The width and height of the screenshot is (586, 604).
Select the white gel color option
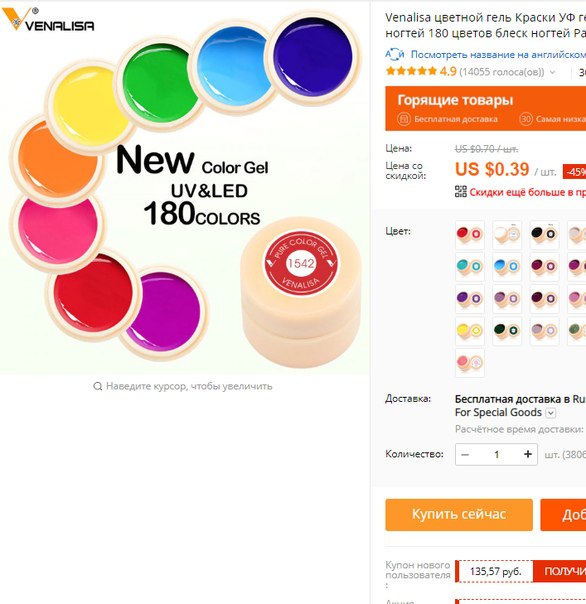coord(507,234)
